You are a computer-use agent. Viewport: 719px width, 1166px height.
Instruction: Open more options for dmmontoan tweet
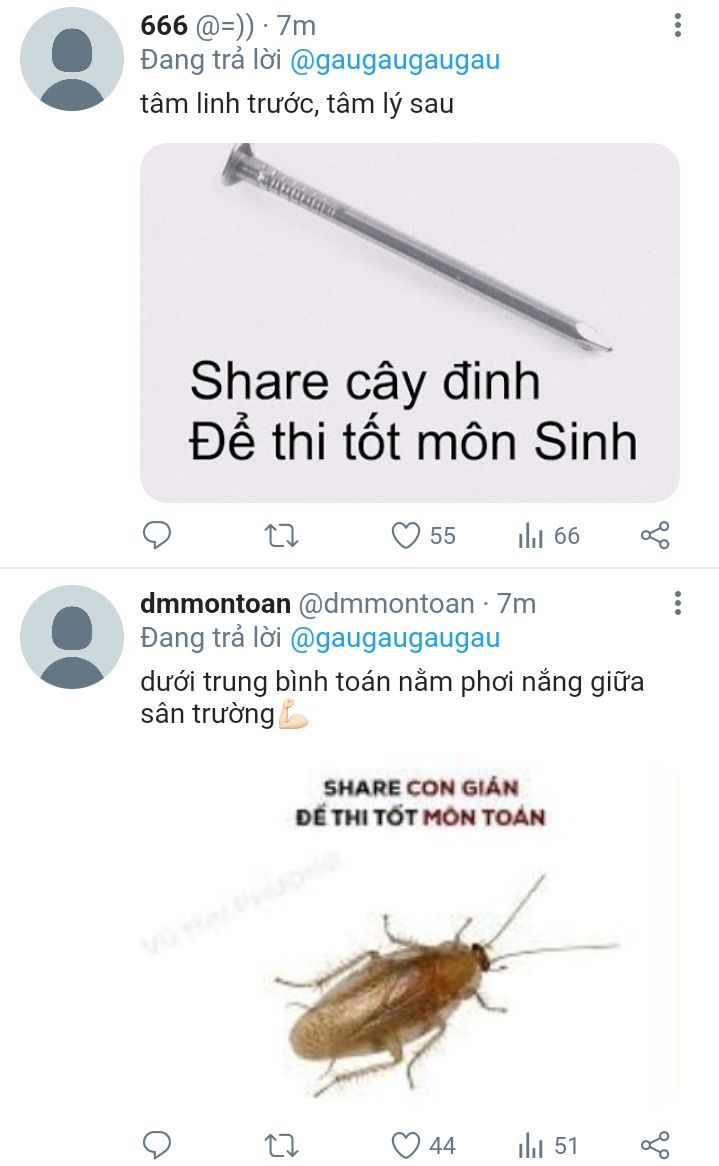(677, 603)
